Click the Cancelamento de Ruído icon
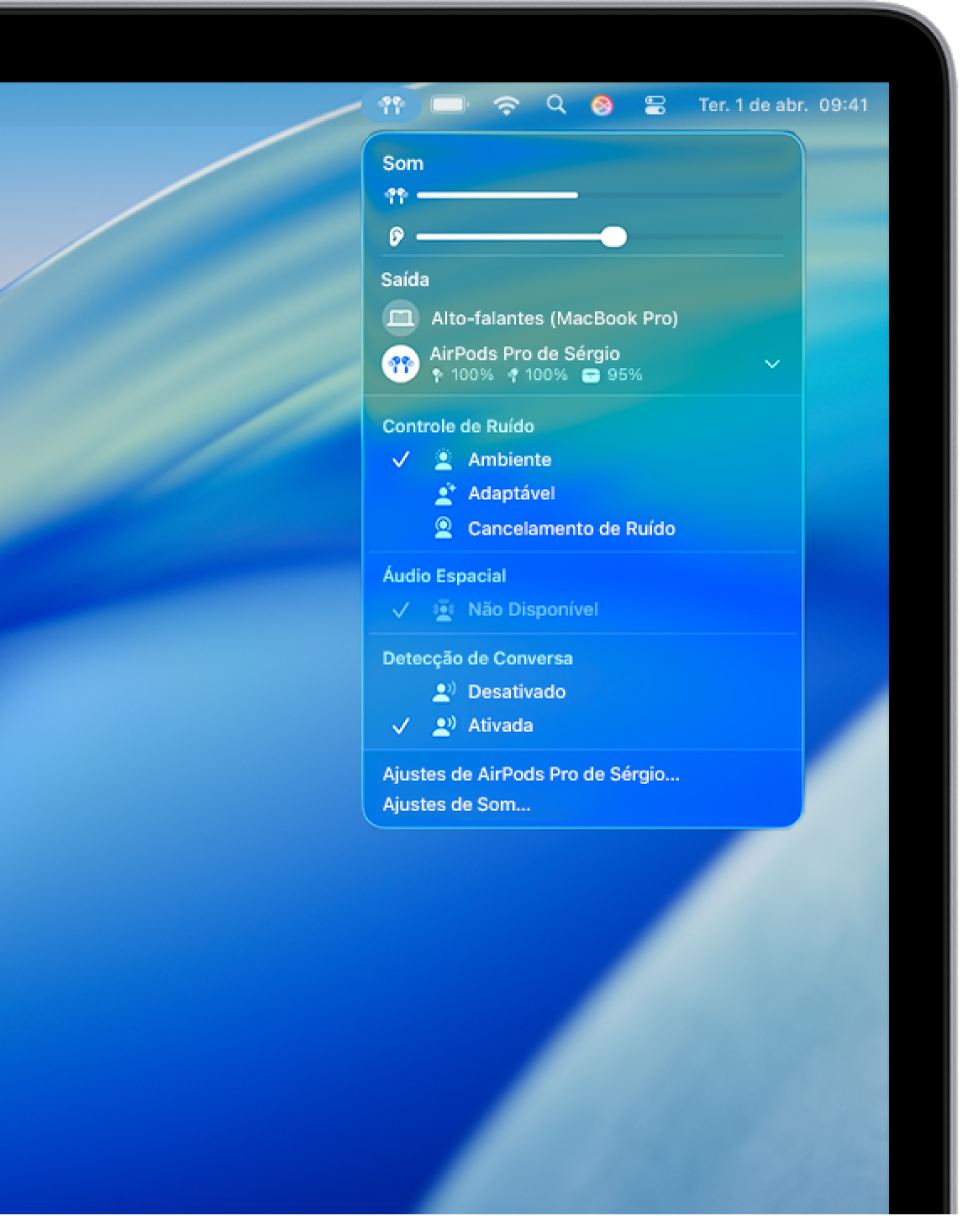The height and width of the screenshot is (1216, 960). 444,528
